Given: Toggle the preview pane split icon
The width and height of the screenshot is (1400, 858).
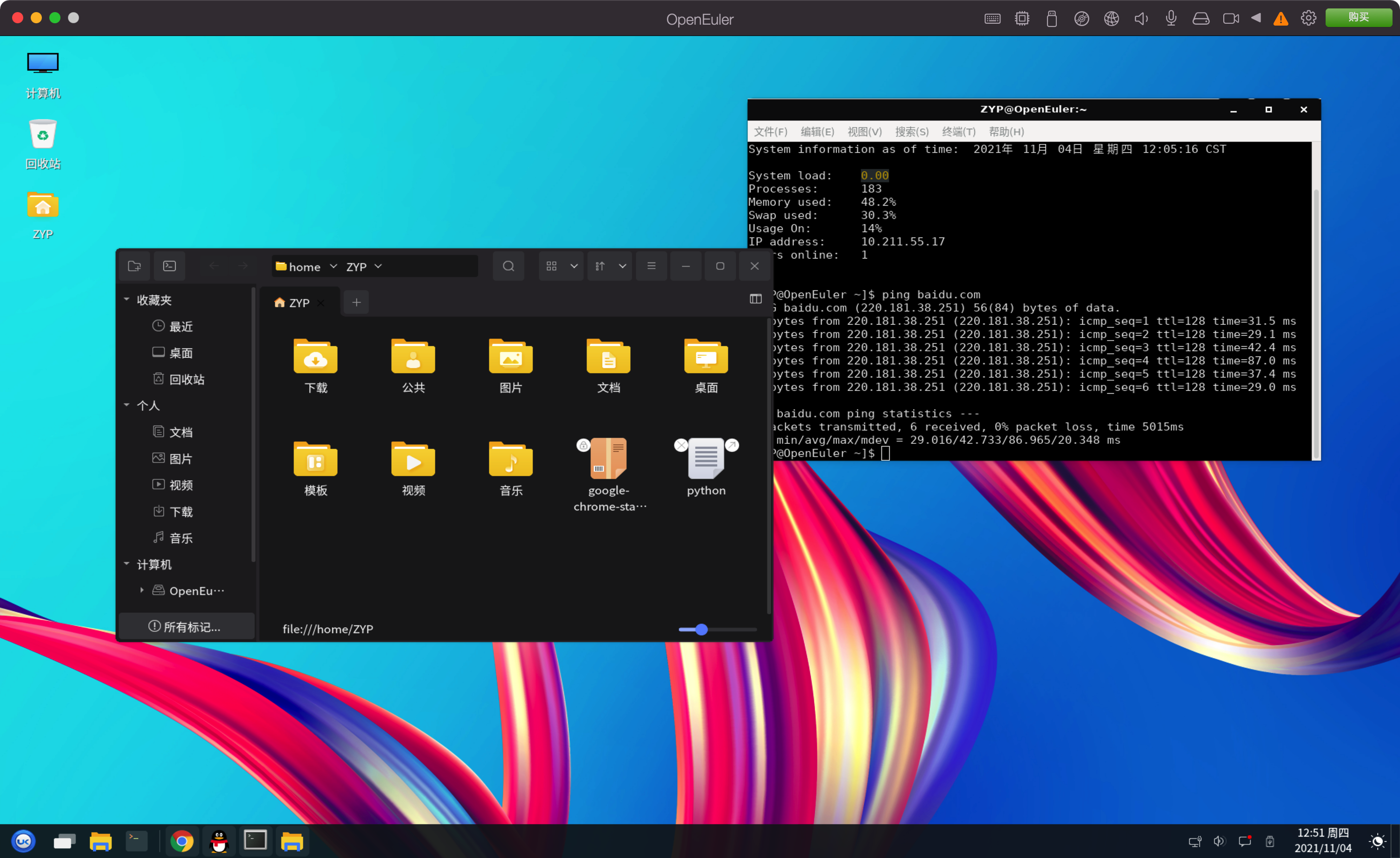Looking at the screenshot, I should pos(755,299).
